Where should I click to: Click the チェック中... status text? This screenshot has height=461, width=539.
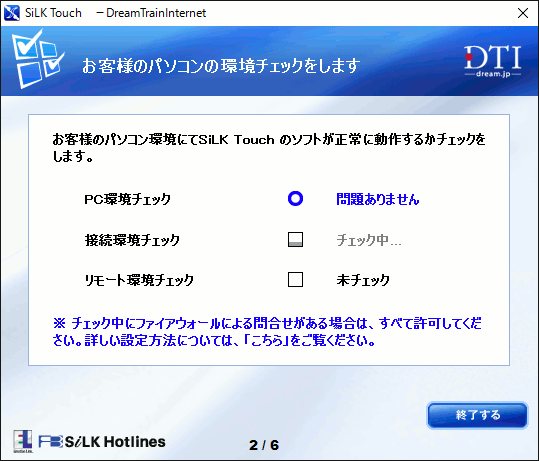point(368,240)
